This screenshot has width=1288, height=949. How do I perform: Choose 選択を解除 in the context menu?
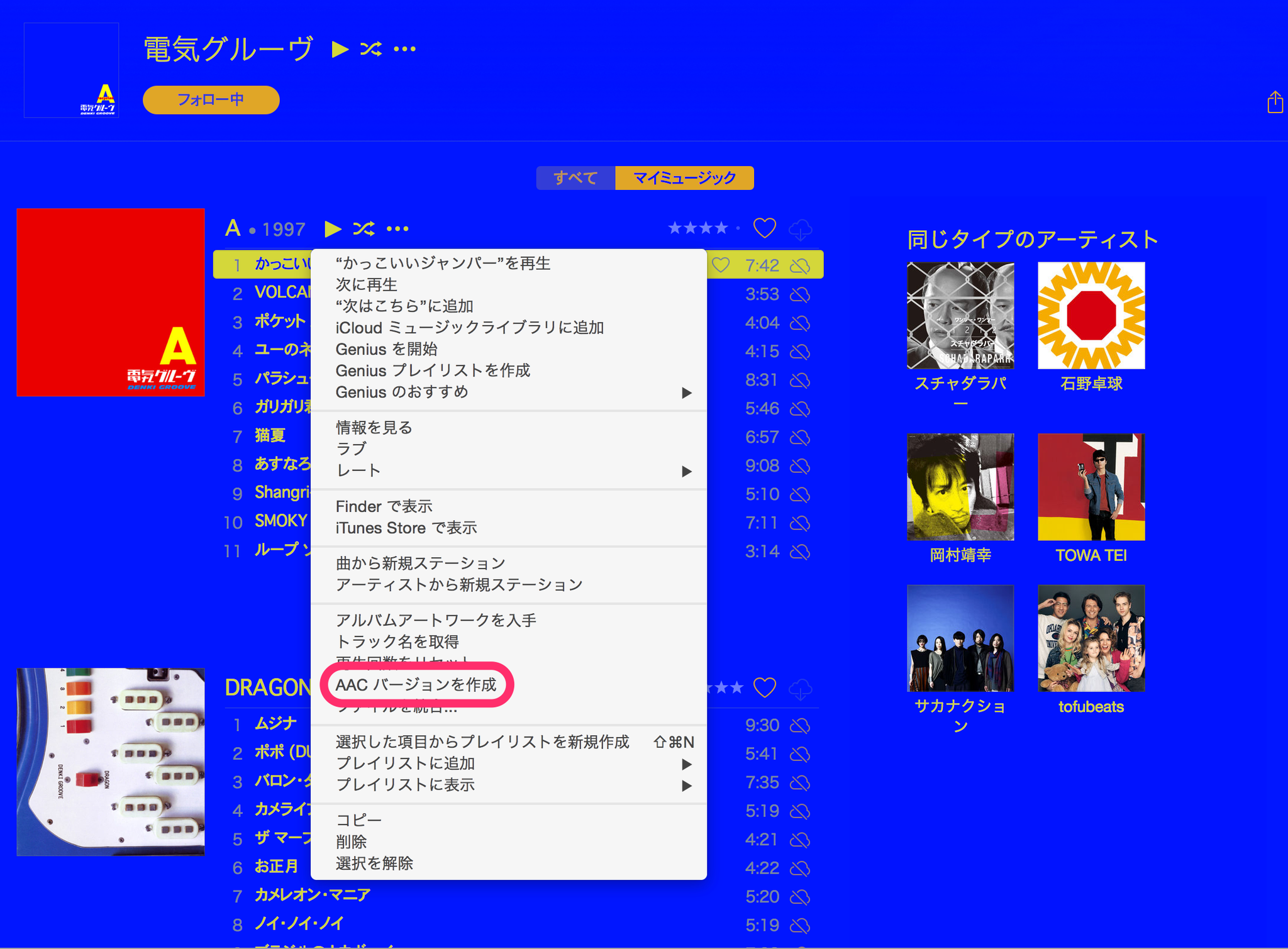(509, 863)
